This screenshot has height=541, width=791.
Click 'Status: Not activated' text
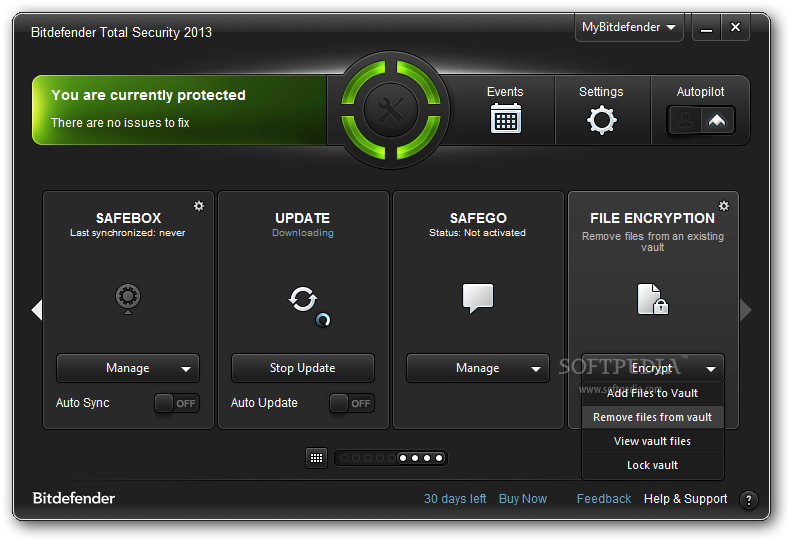pos(477,233)
